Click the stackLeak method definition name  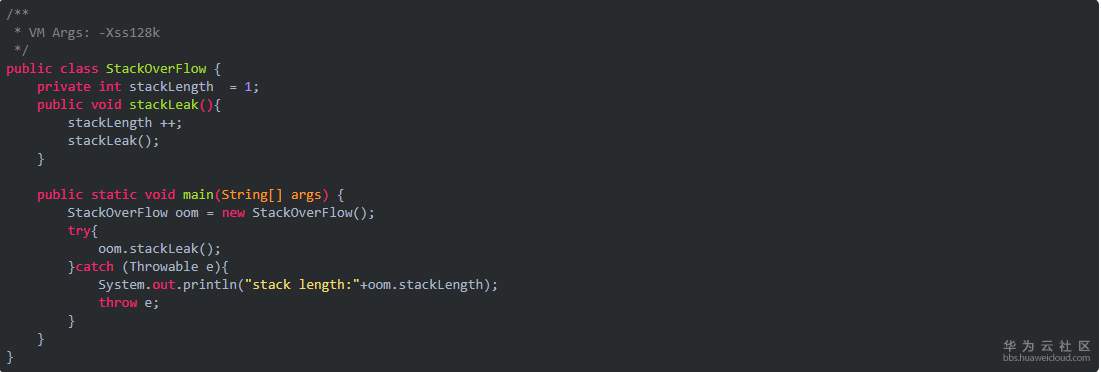(x=164, y=105)
